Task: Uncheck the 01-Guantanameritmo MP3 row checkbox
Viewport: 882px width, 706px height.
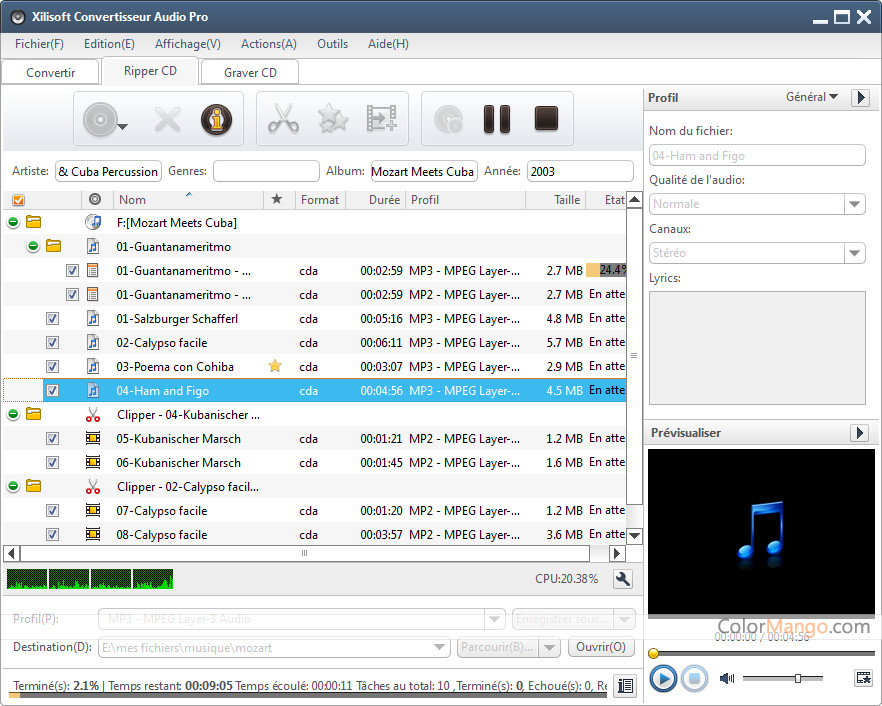Action: pyautogui.click(x=73, y=271)
